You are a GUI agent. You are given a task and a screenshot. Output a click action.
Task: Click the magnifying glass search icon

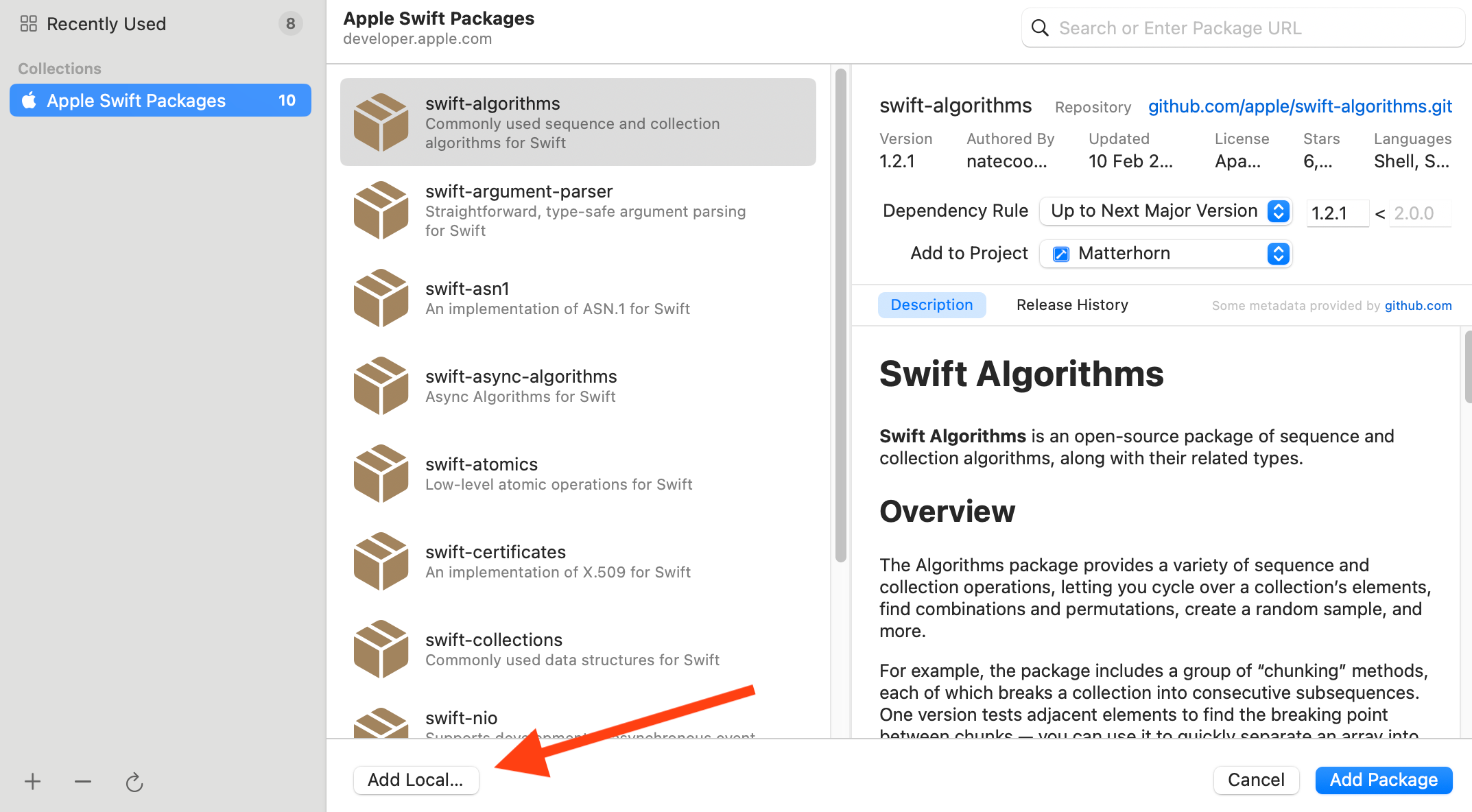point(1040,28)
